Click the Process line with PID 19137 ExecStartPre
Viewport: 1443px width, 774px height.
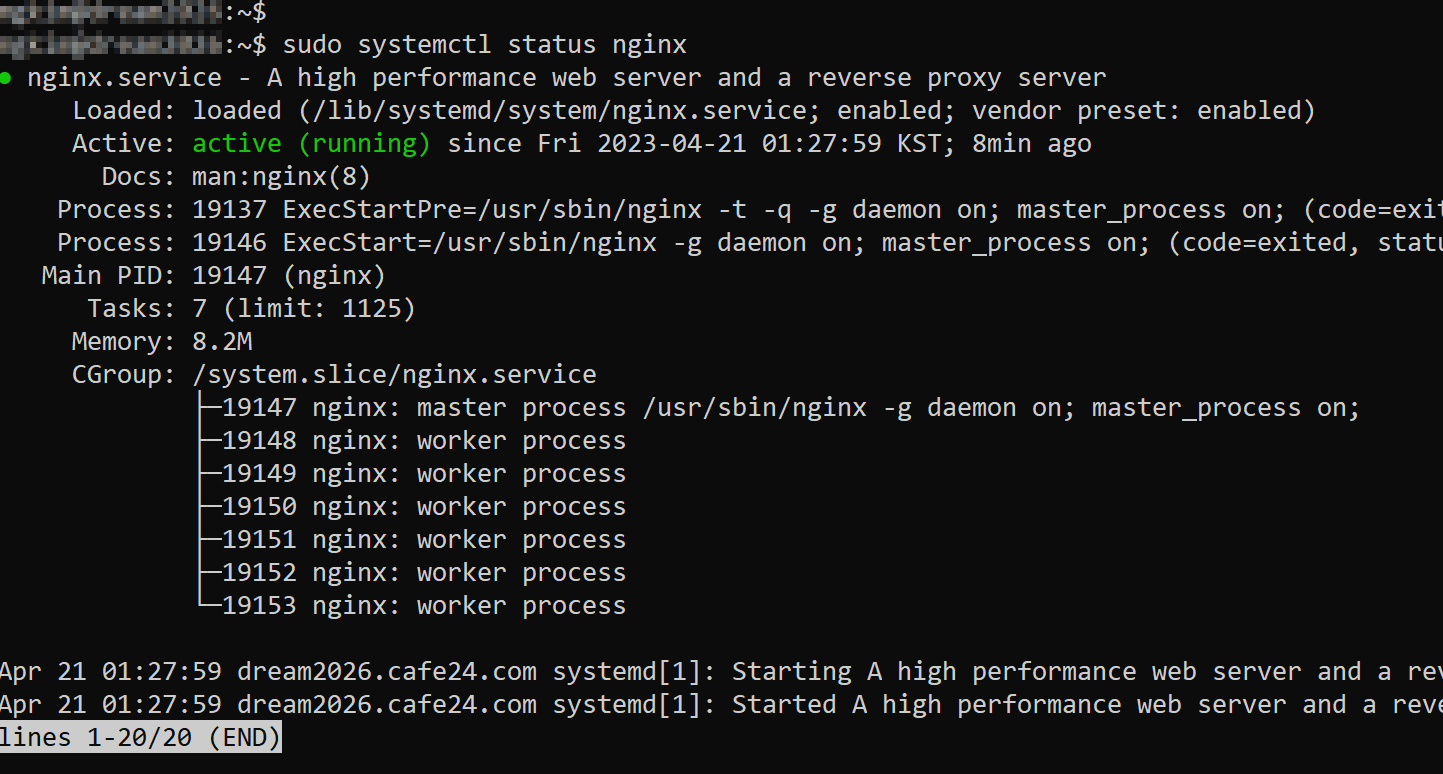point(750,210)
